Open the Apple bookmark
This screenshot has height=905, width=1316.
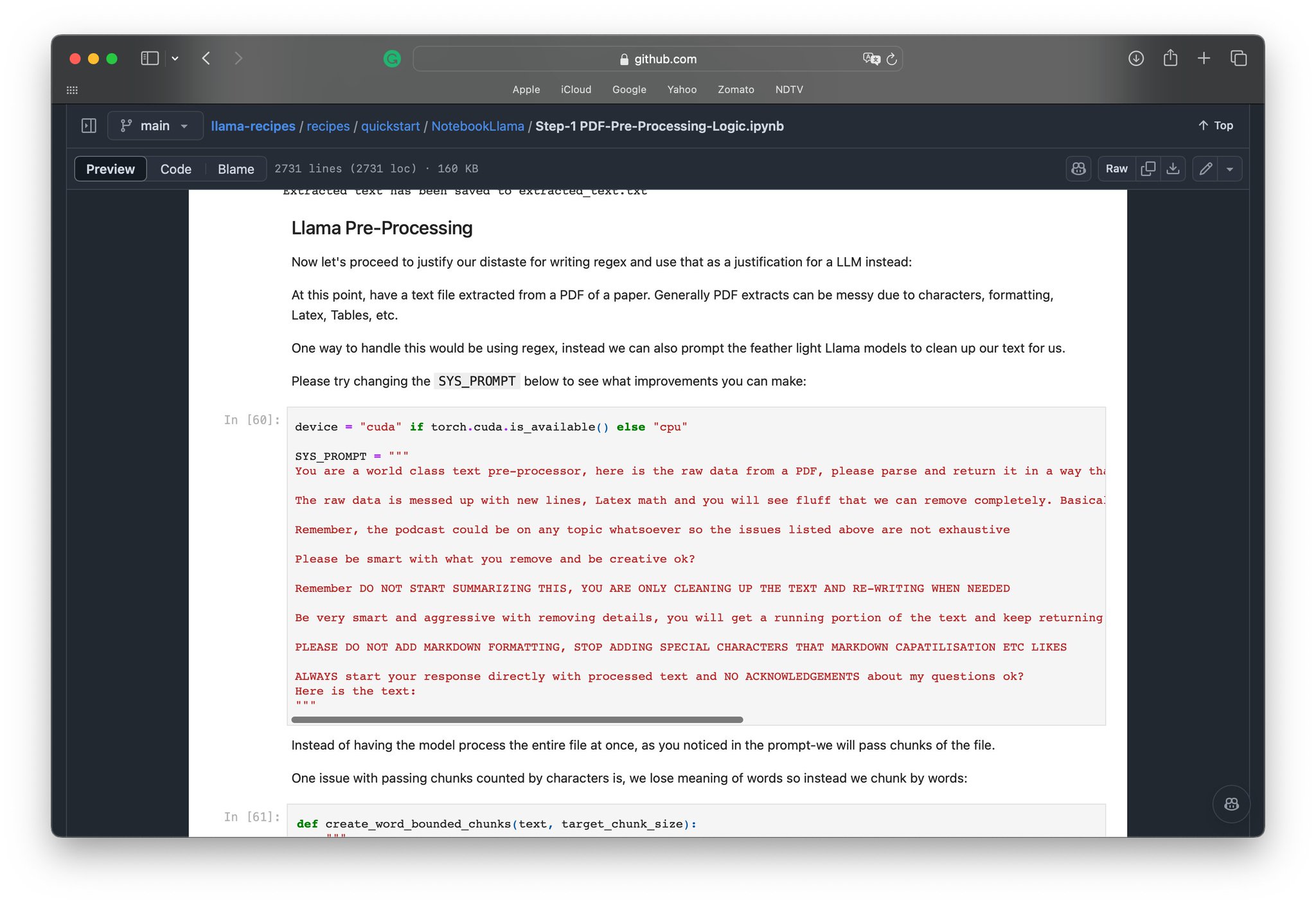[526, 89]
